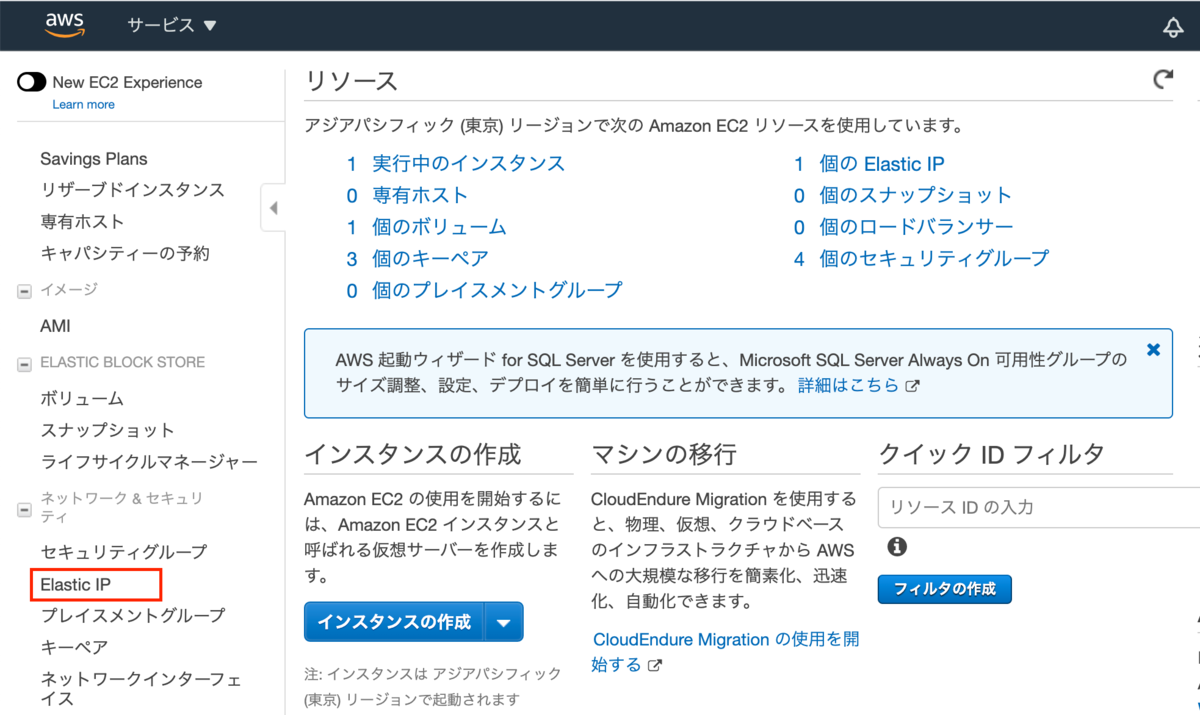Open the サービス dropdown menu
Screen dimensions: 1200x715
(x=171, y=26)
